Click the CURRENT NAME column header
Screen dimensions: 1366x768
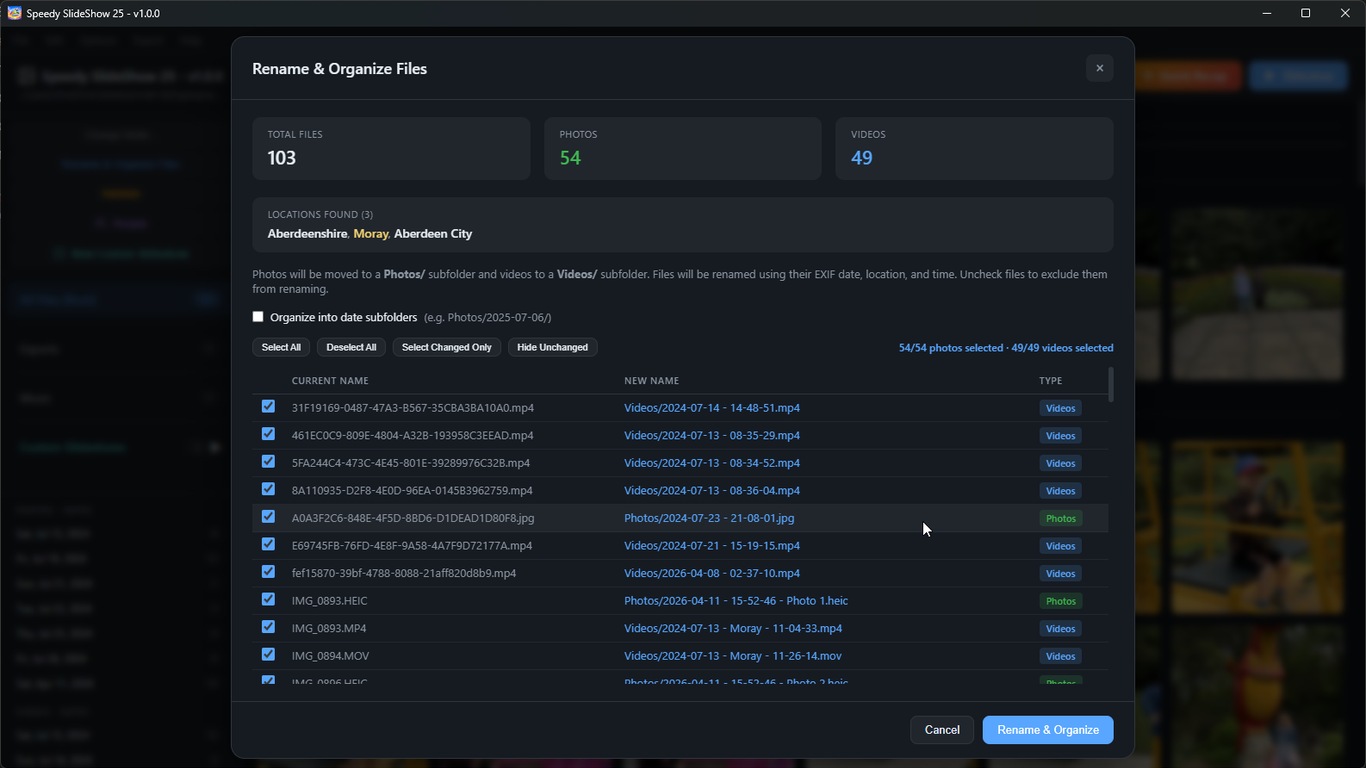click(x=330, y=381)
